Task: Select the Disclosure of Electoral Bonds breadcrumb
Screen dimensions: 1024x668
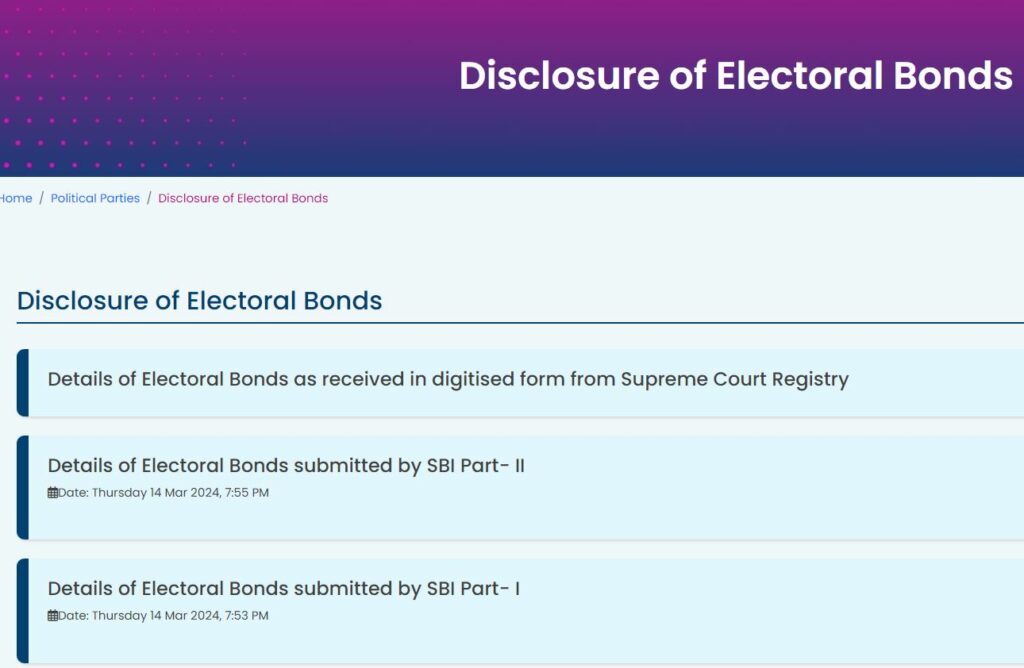Action: 243,198
